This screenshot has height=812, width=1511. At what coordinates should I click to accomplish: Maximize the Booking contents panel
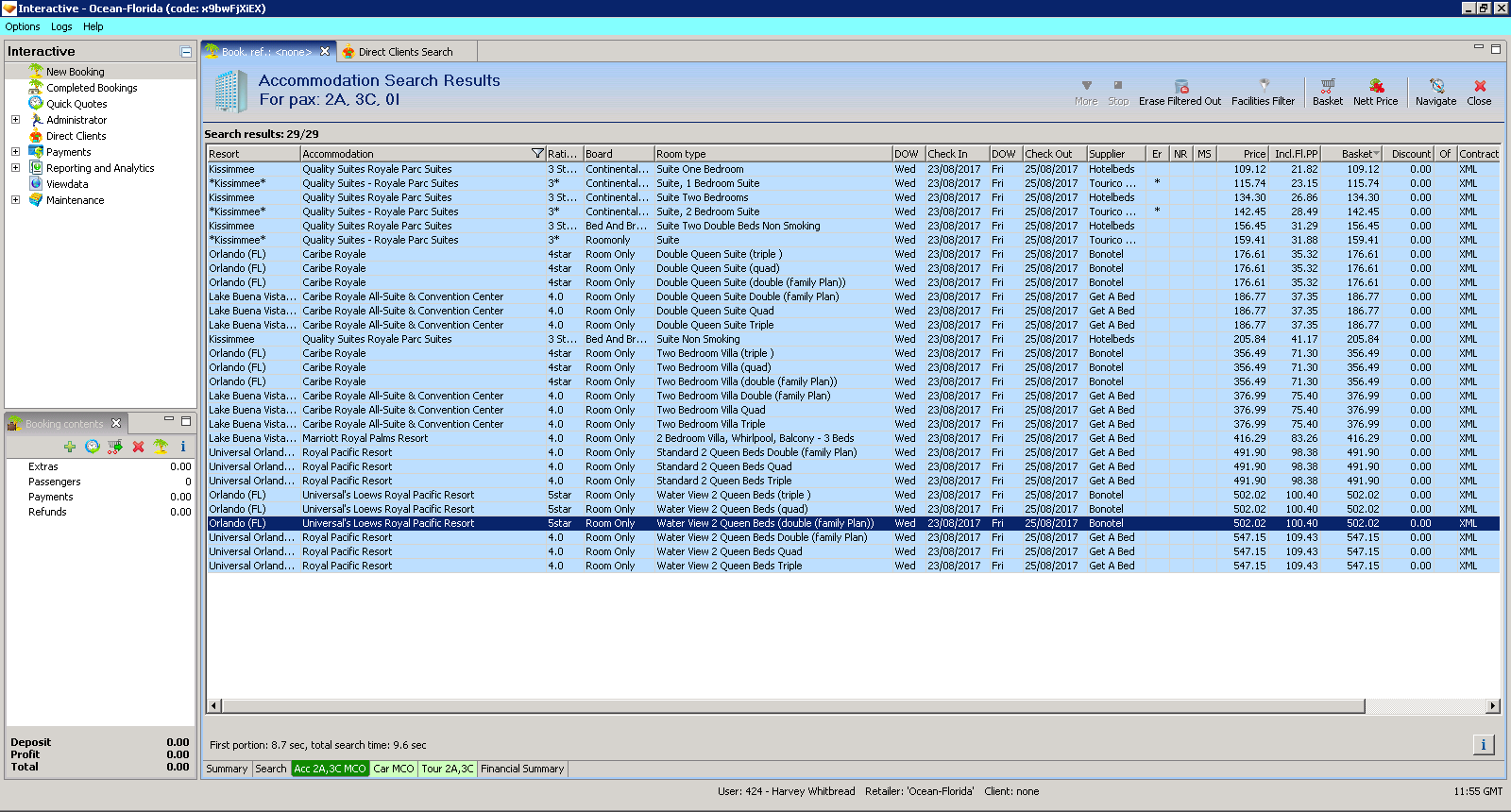(x=186, y=420)
